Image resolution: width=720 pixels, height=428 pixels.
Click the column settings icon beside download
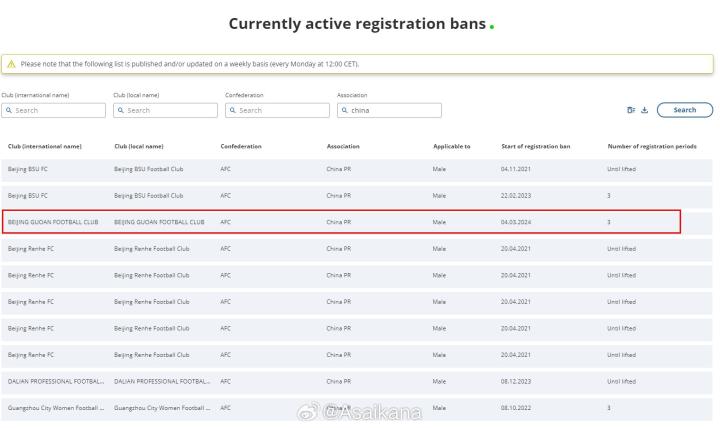pyautogui.click(x=631, y=111)
